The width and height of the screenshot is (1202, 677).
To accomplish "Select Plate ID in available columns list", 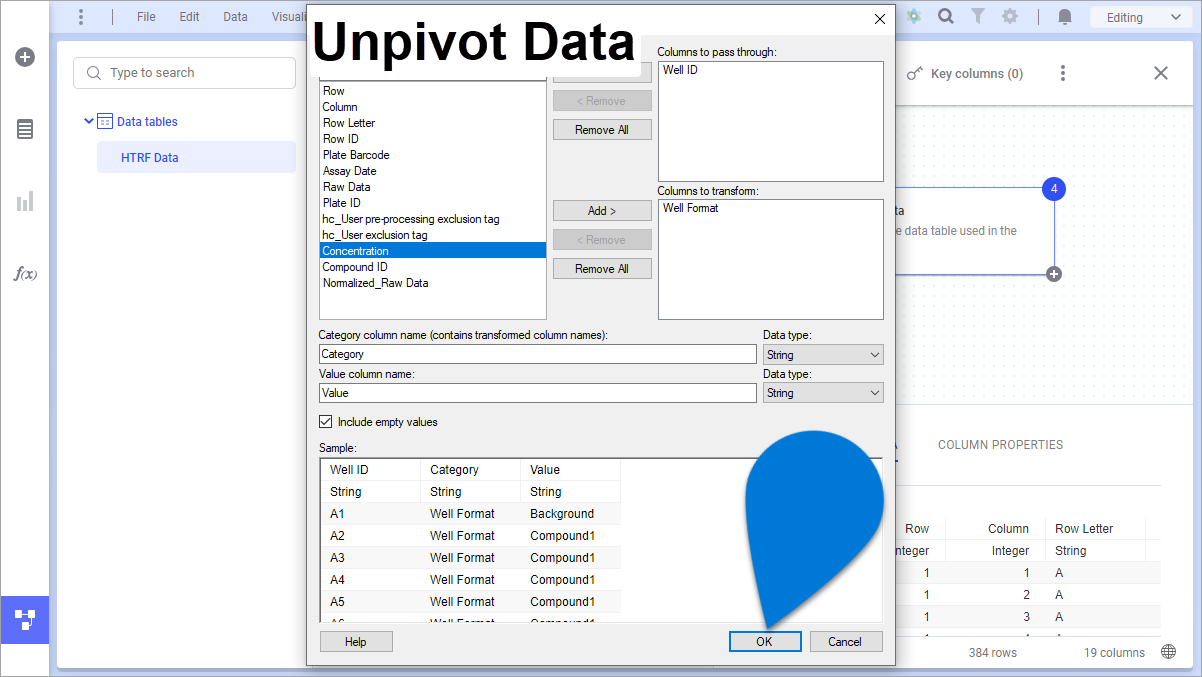I will click(x=342, y=203).
